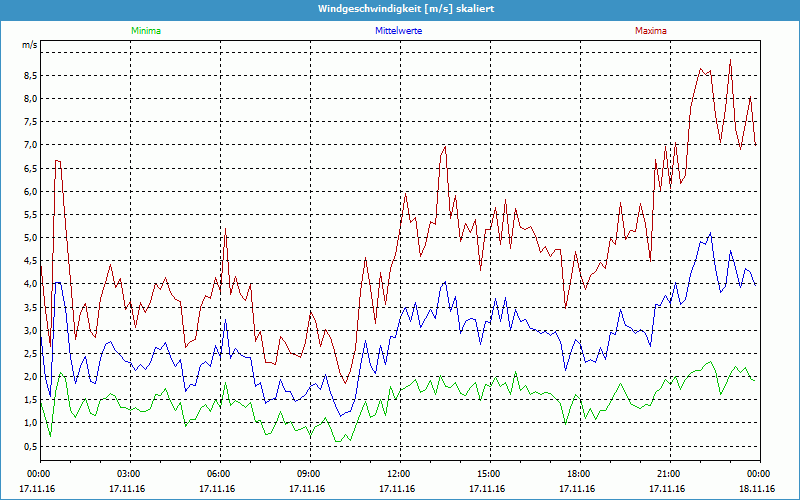This screenshot has height=500, width=800.
Task: Click the 4,0 y-axis value
Action: tap(30, 284)
